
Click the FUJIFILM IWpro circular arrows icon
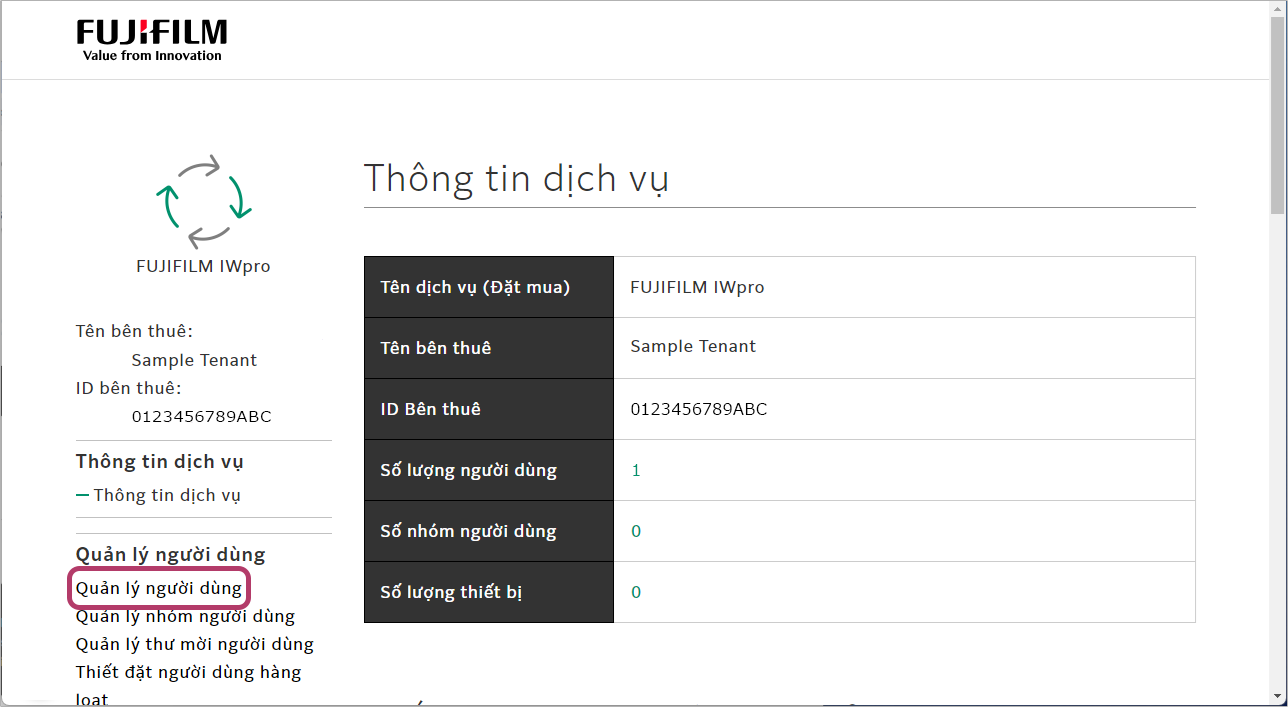pyautogui.click(x=203, y=200)
